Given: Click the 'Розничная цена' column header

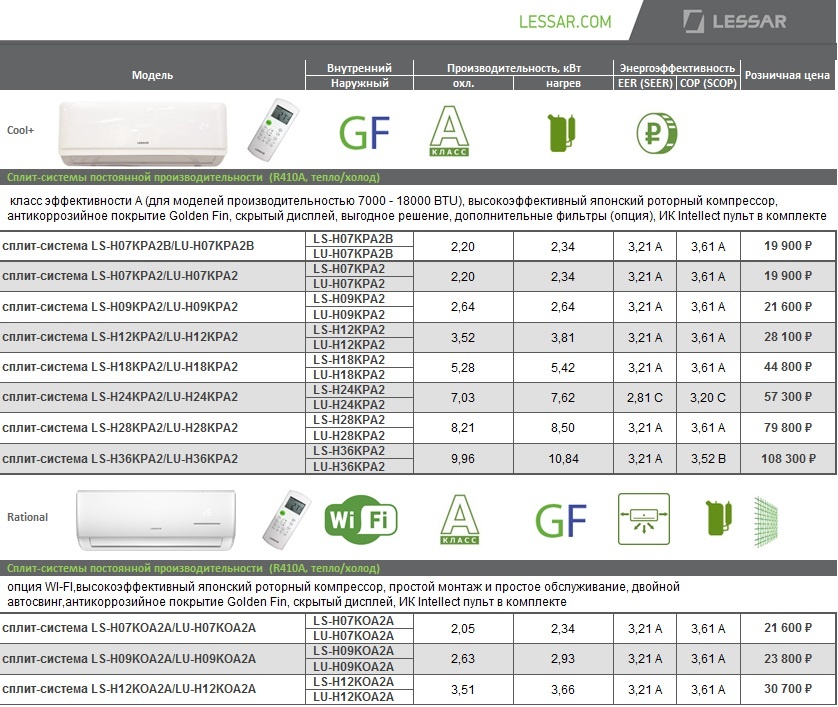Looking at the screenshot, I should (787, 75).
